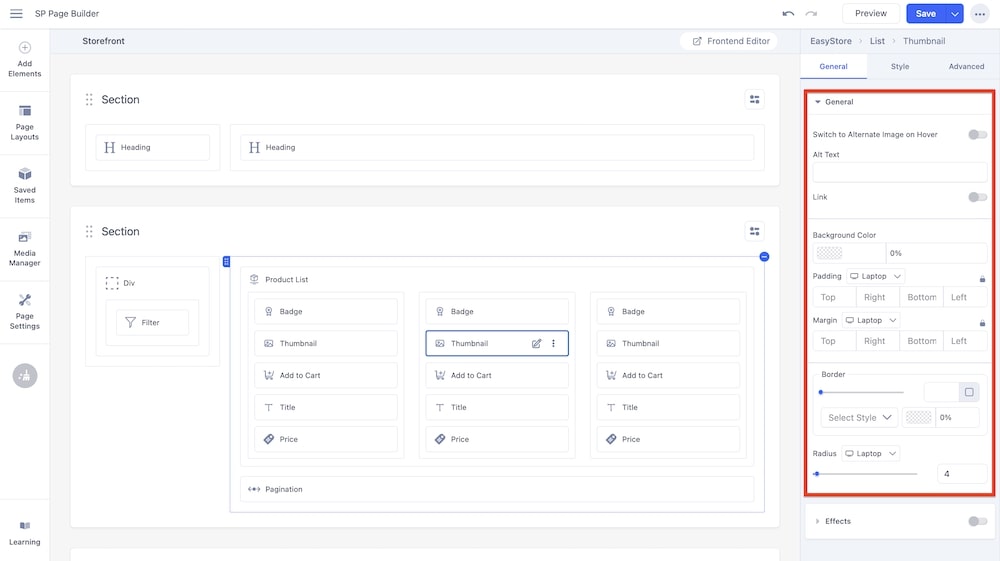
Task: Open the Radius Laptop device dropdown
Action: point(872,453)
